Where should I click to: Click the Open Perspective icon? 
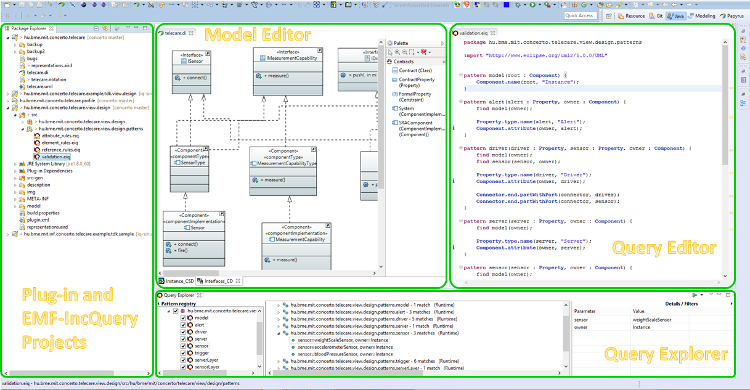tap(609, 16)
